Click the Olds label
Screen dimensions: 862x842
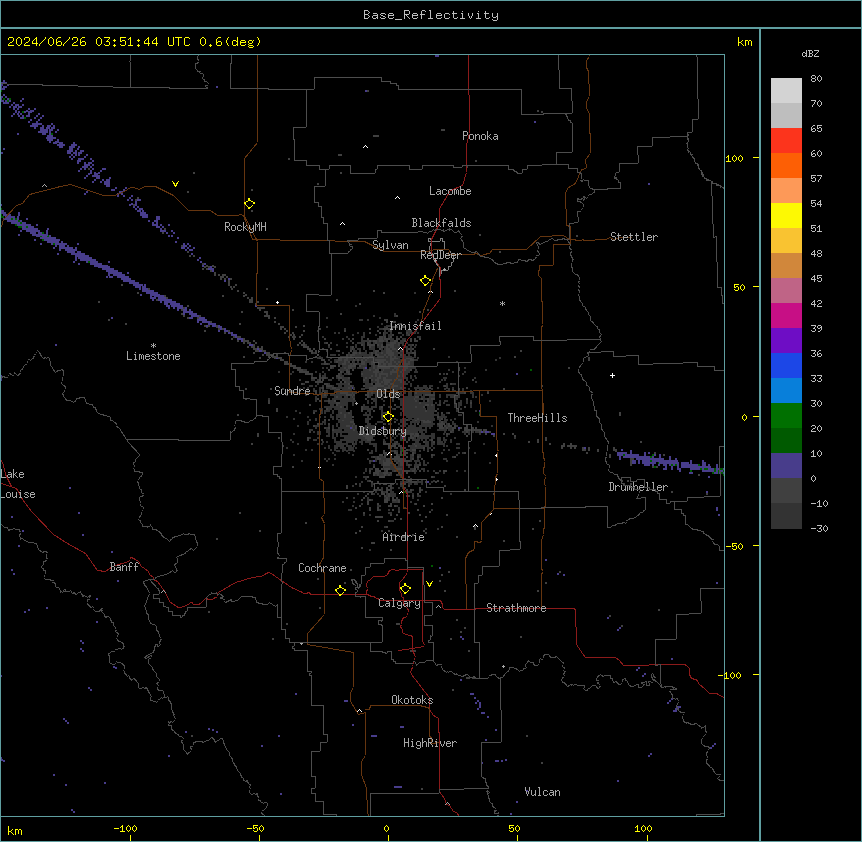click(388, 394)
